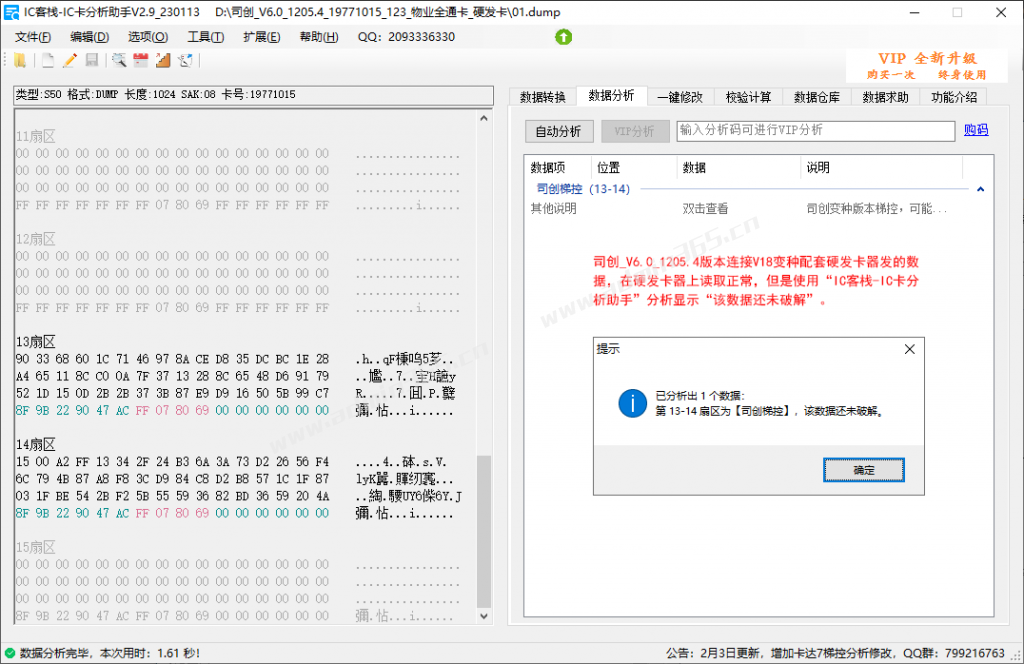This screenshot has height=664, width=1024.
Task: Click the orange staircase toolbar icon
Action: (x=163, y=61)
